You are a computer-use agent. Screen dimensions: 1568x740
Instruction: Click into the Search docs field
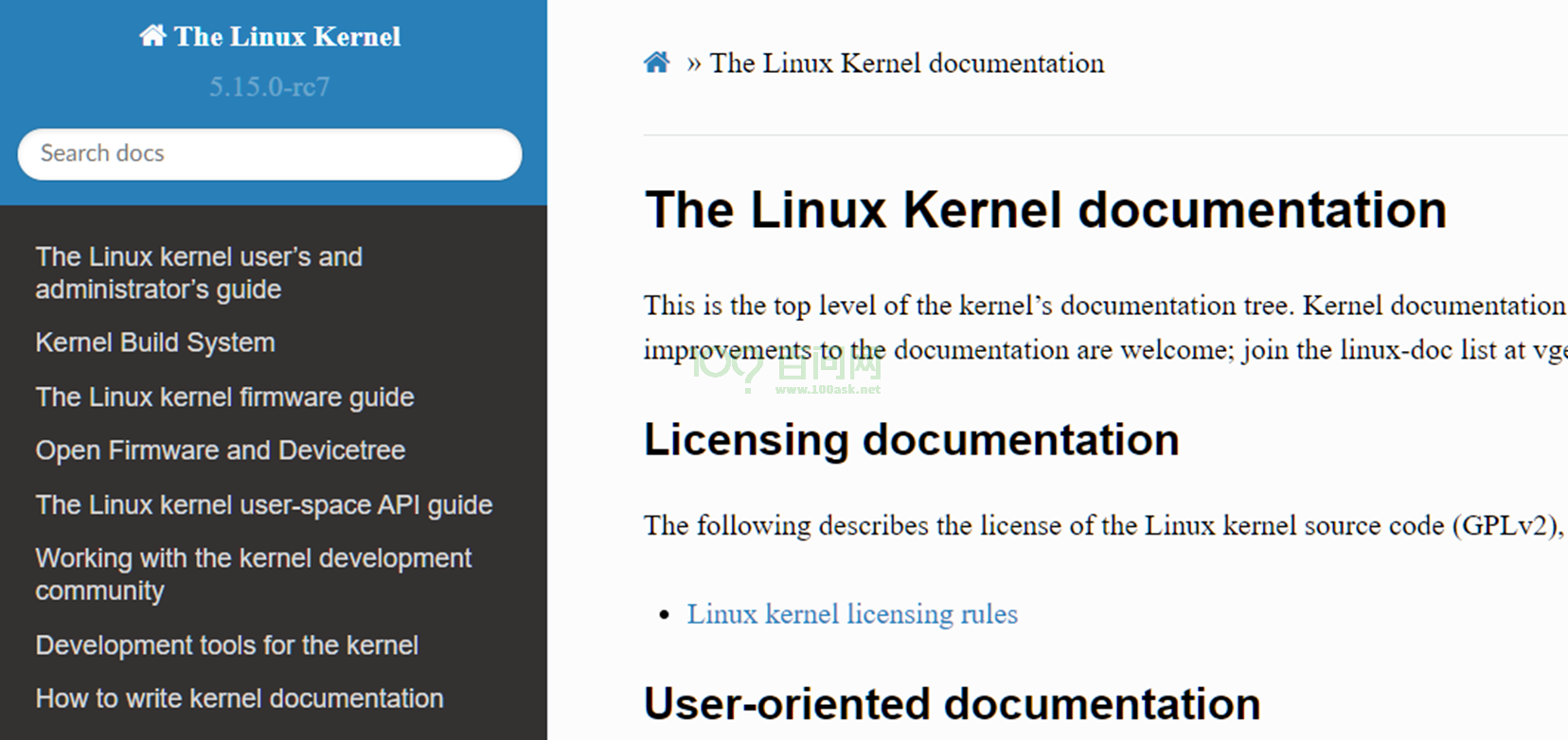coord(269,153)
